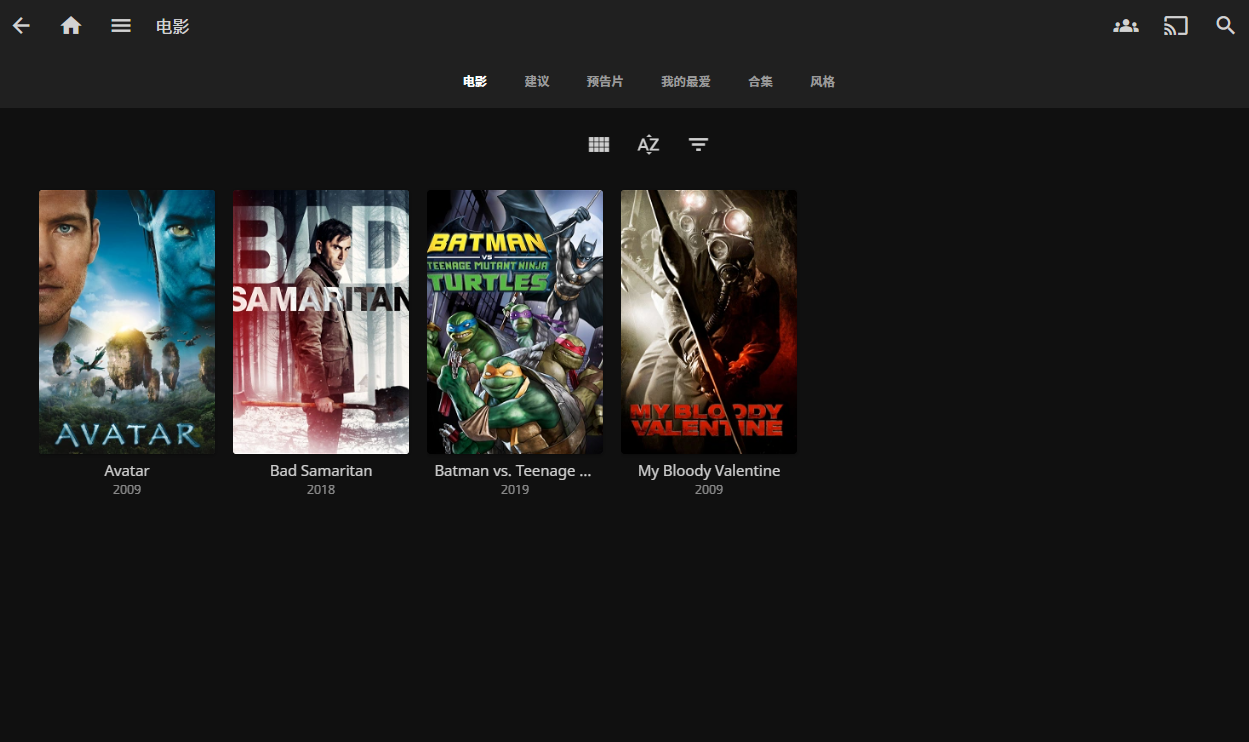Change view with the grid icon
This screenshot has height=742, width=1249.
click(x=599, y=145)
